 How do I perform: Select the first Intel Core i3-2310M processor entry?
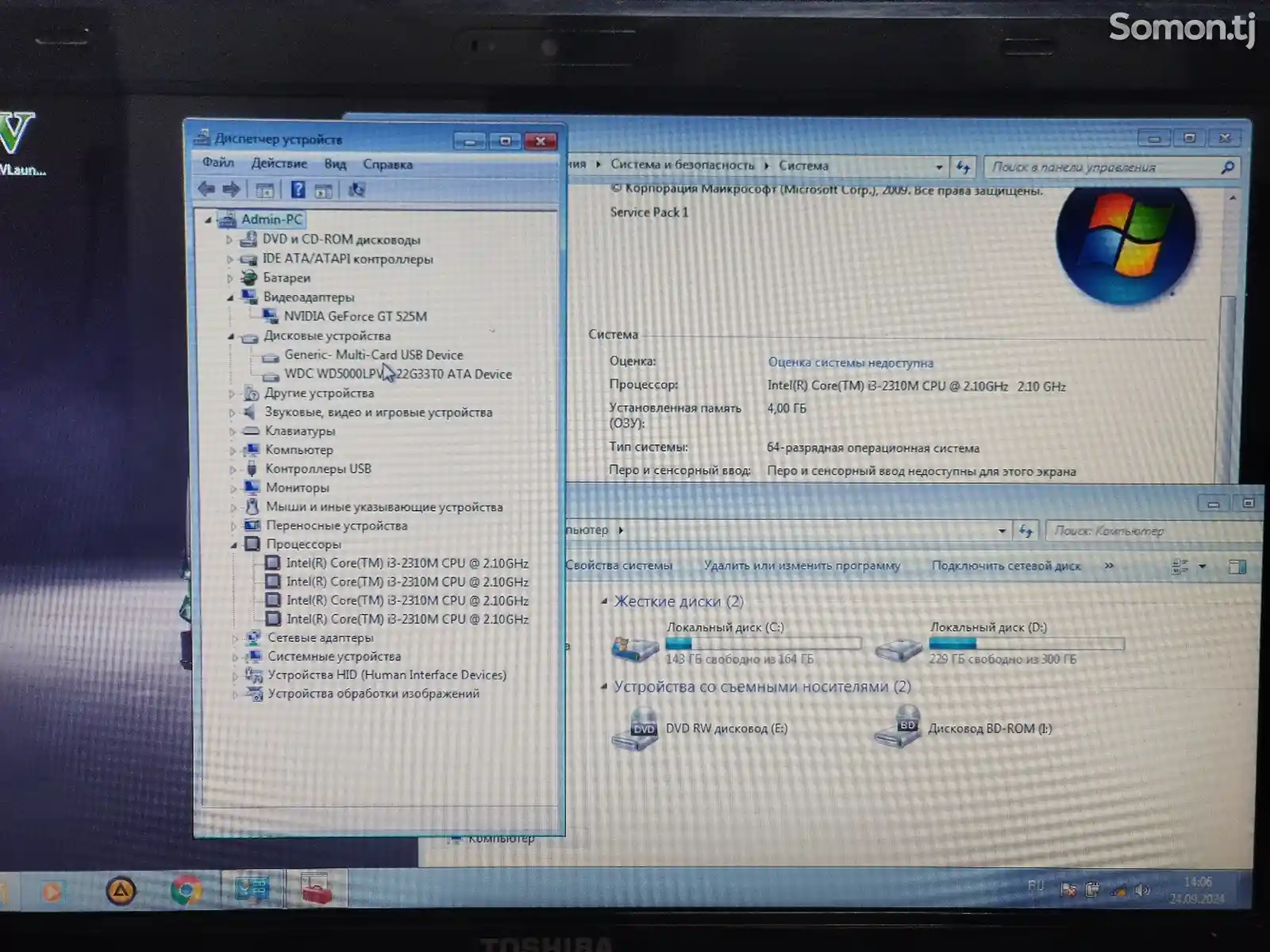click(407, 562)
